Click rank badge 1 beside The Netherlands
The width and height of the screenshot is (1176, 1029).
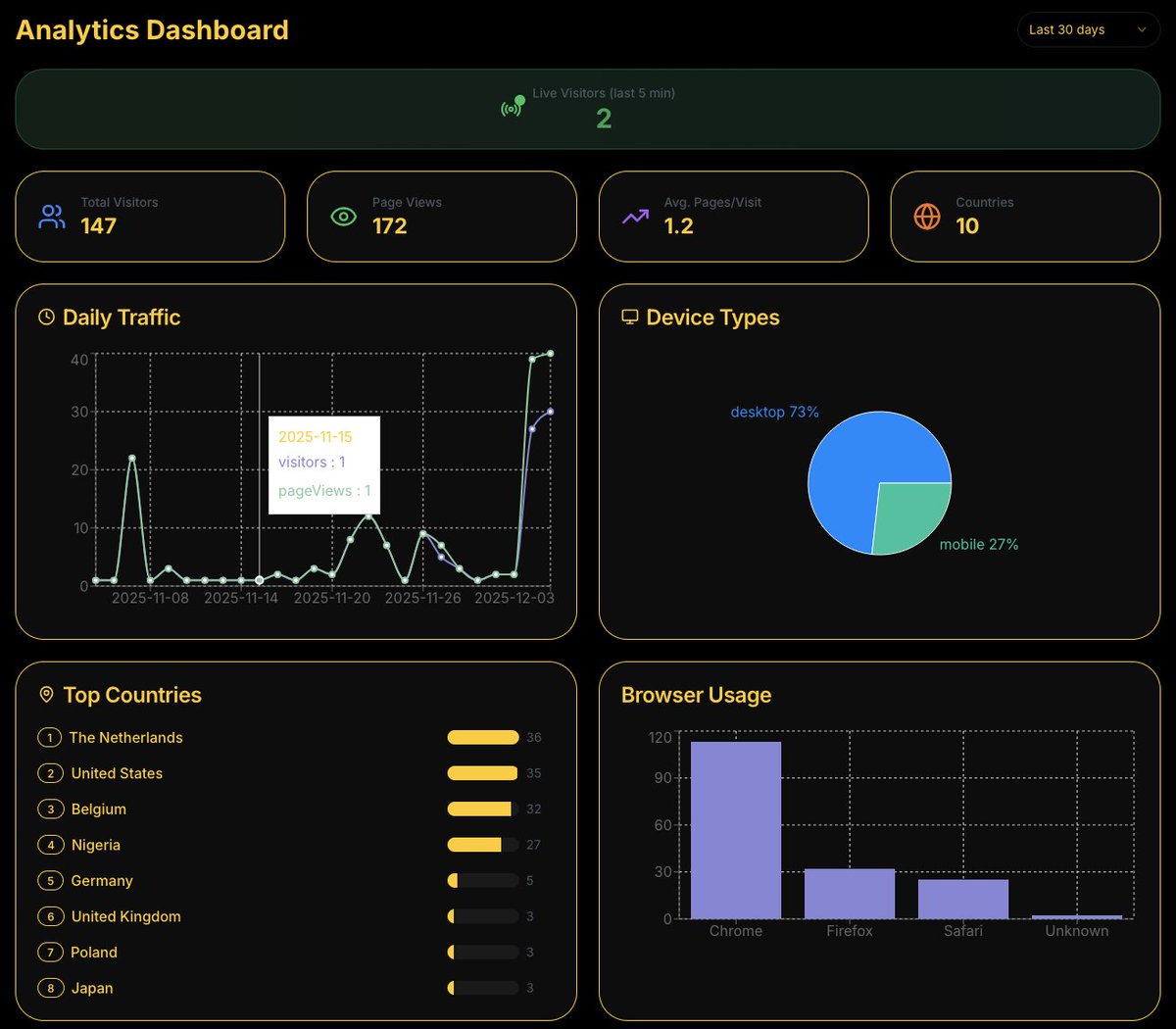pos(49,738)
